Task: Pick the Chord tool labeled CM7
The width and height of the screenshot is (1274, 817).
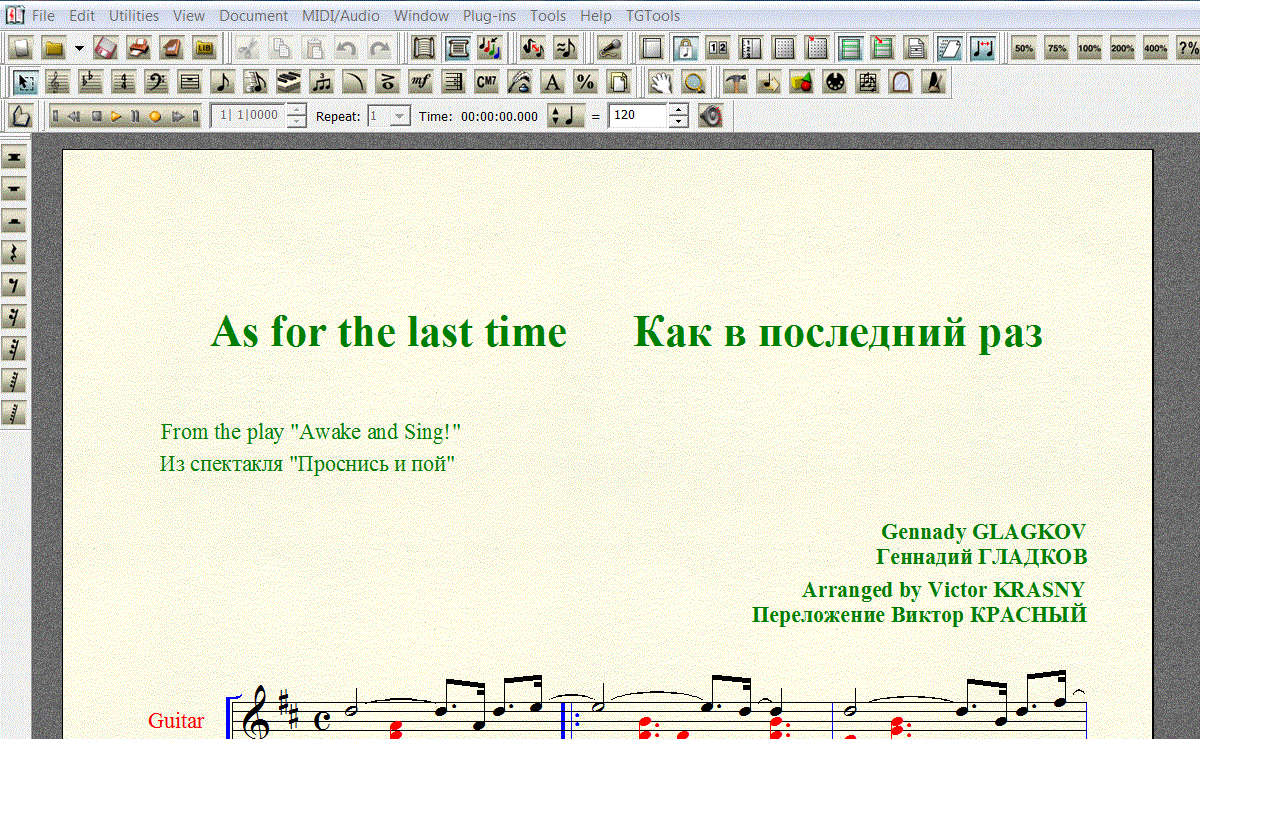Action: point(486,82)
